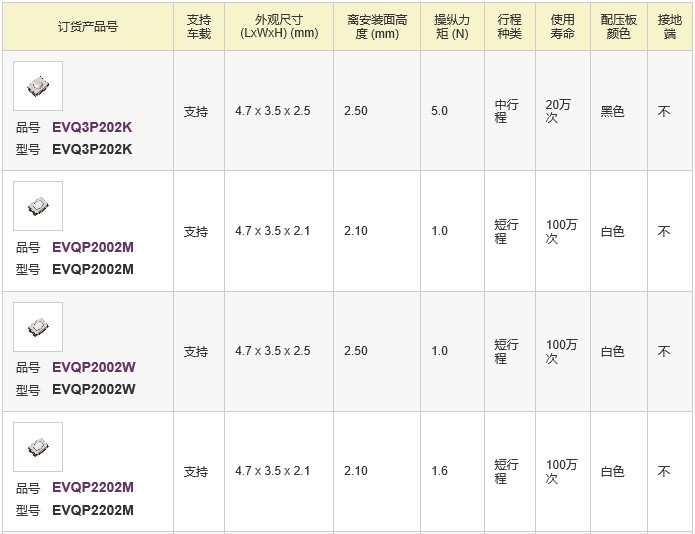This screenshot has width=695, height=534.
Task: Follow the purple EVQ3P202K product link
Action: [x=92, y=127]
